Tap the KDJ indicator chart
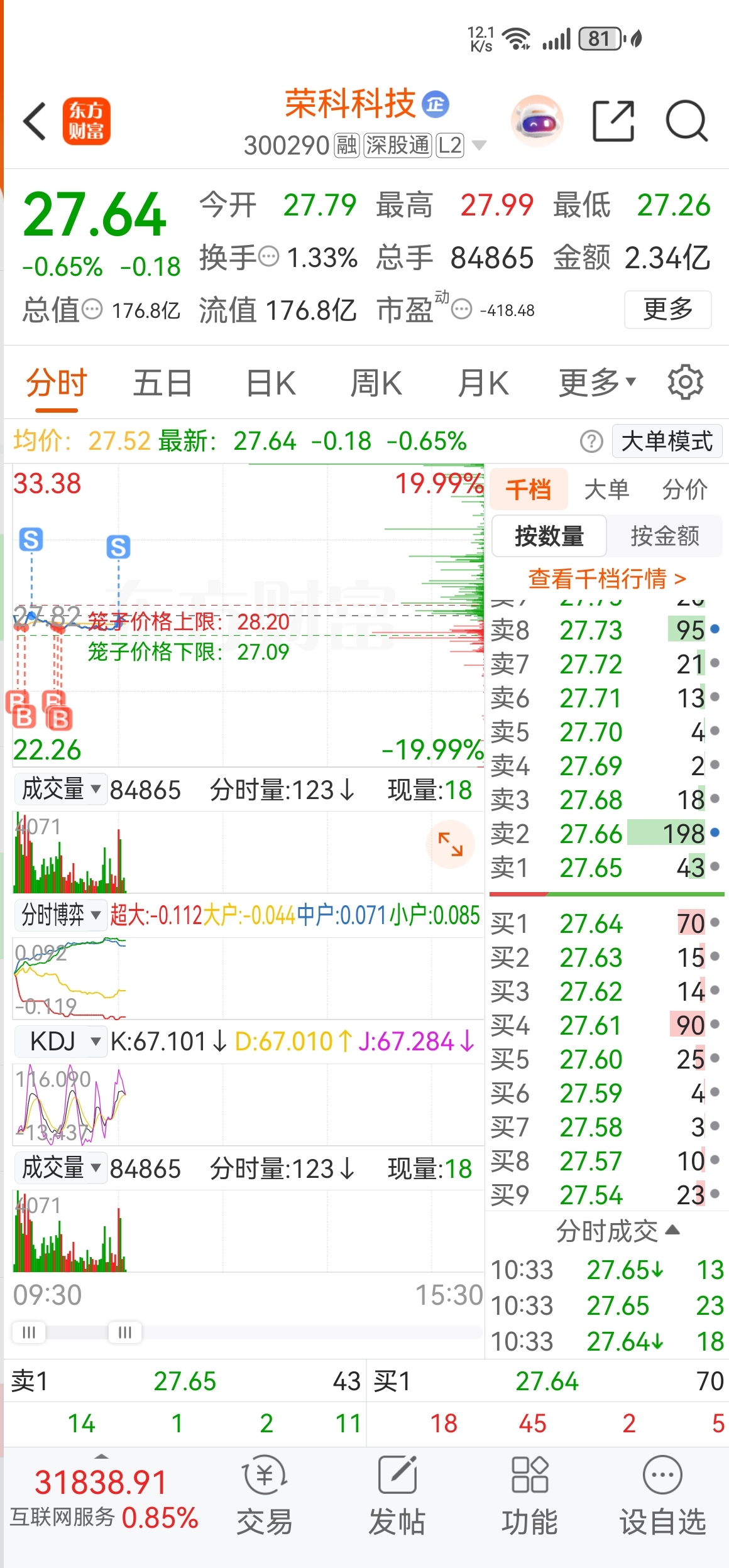Screen dimensions: 729x1568 tap(248, 1104)
